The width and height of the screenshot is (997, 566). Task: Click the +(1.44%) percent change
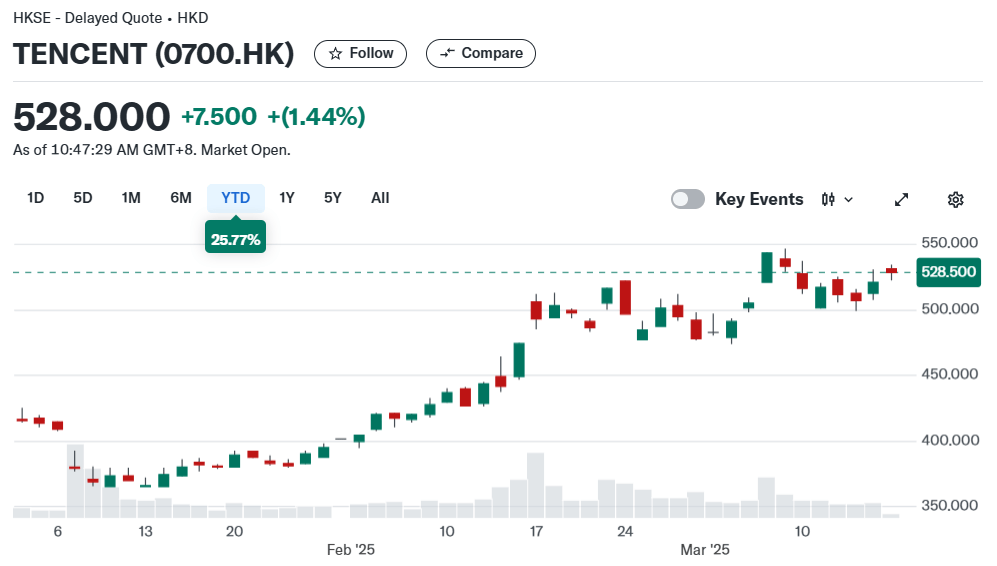pyautogui.click(x=316, y=116)
